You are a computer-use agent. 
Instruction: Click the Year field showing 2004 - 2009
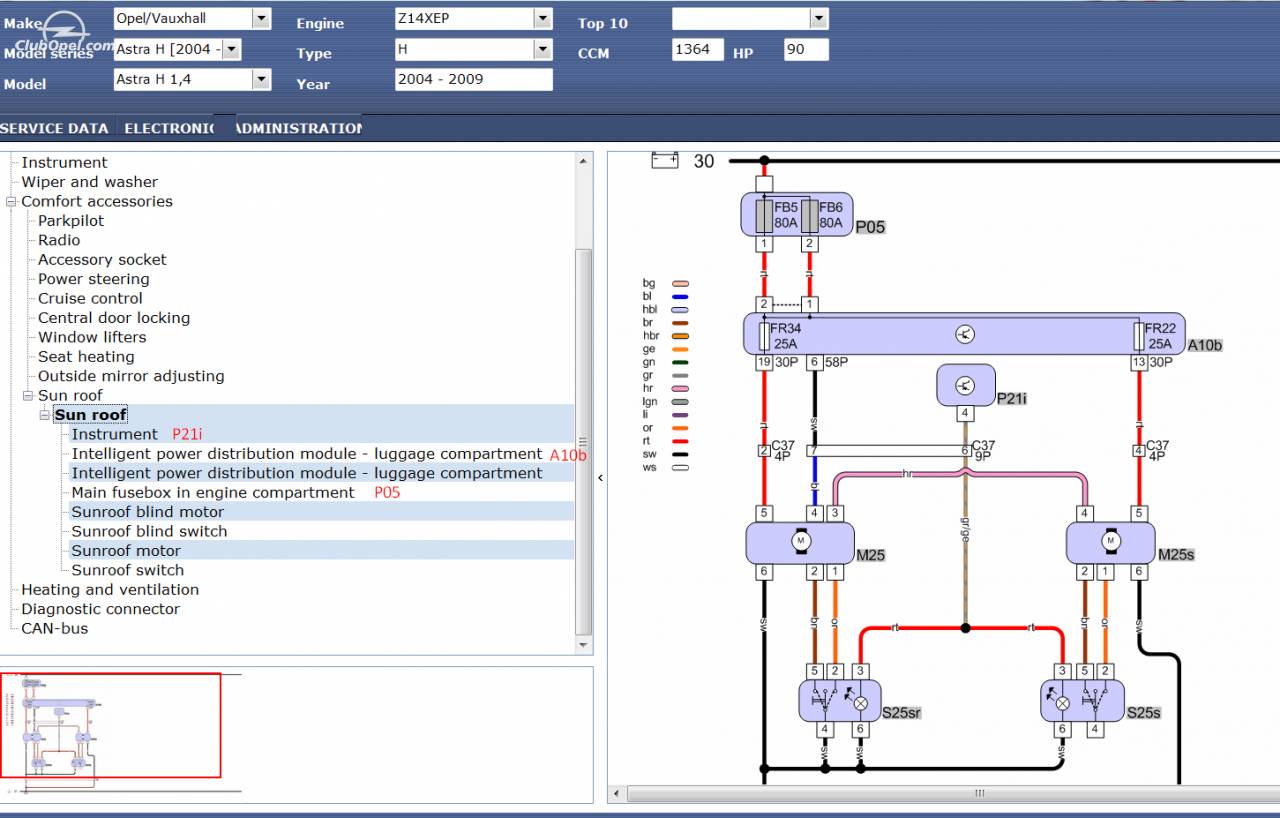coord(473,79)
